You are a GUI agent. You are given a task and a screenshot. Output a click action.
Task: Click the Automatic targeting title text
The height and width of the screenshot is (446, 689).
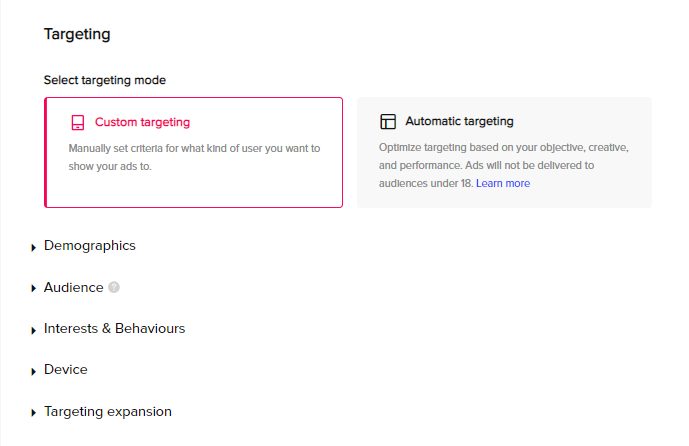coord(459,121)
